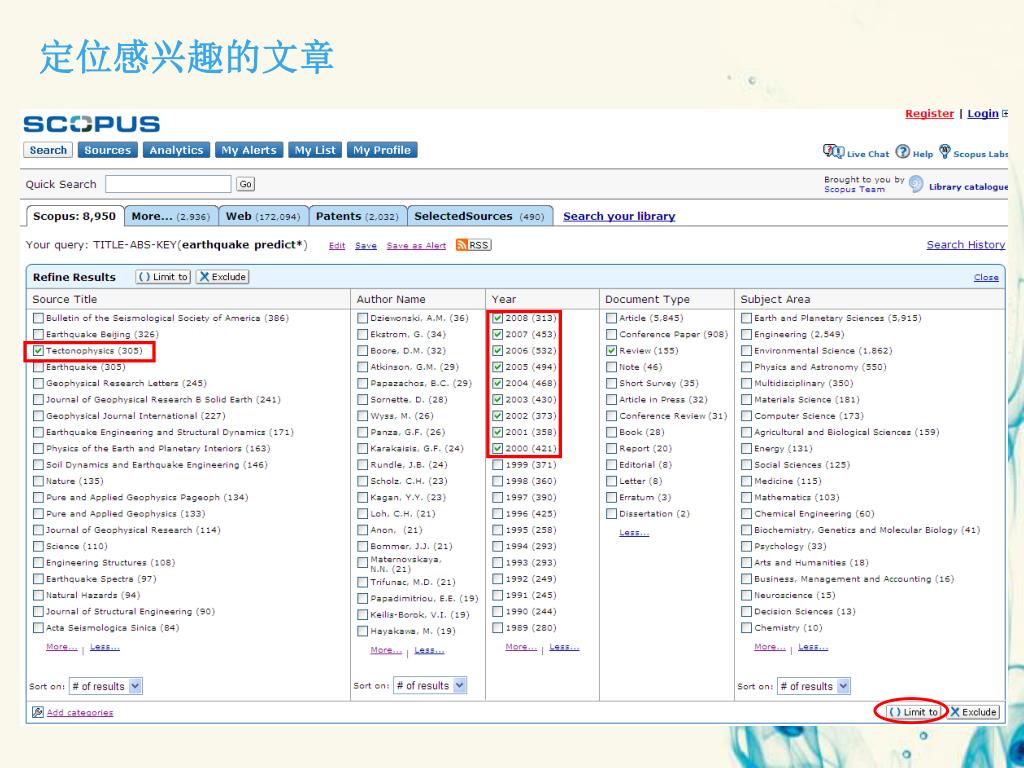This screenshot has height=768, width=1024.
Task: Open Source Title sort-on dropdown
Action: click(x=106, y=686)
